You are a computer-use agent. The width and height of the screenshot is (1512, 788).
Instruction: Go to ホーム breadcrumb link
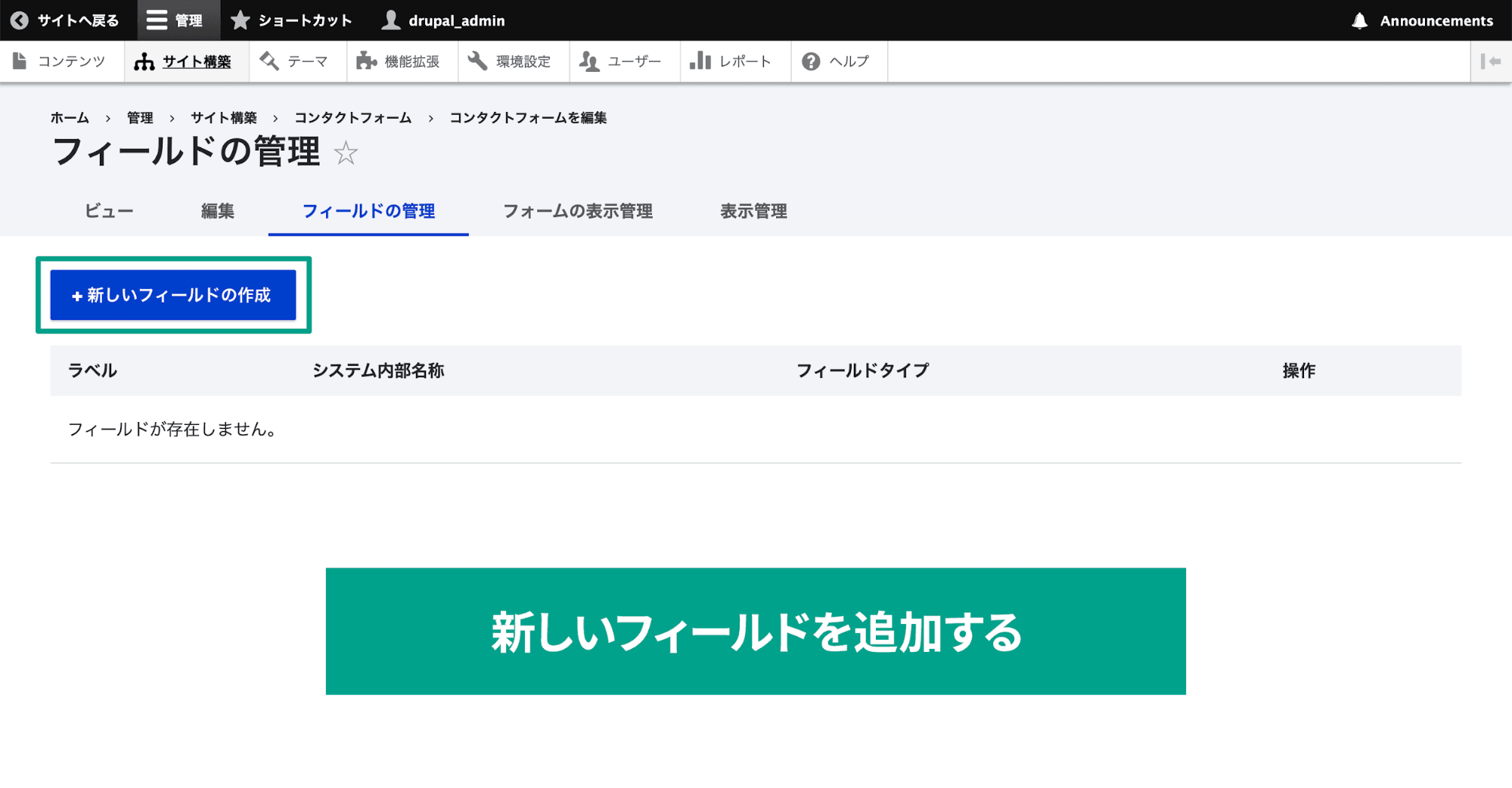(70, 118)
